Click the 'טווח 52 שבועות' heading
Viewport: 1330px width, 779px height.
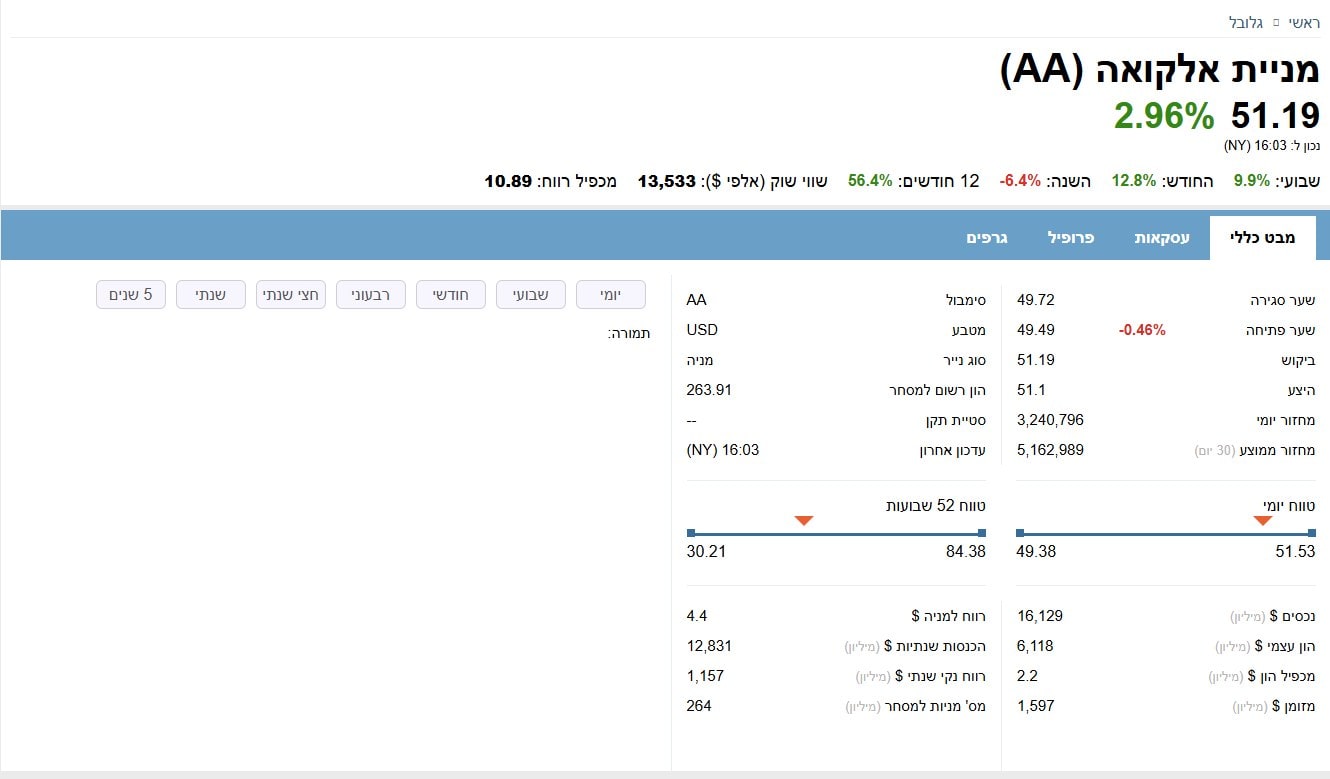coord(936,506)
